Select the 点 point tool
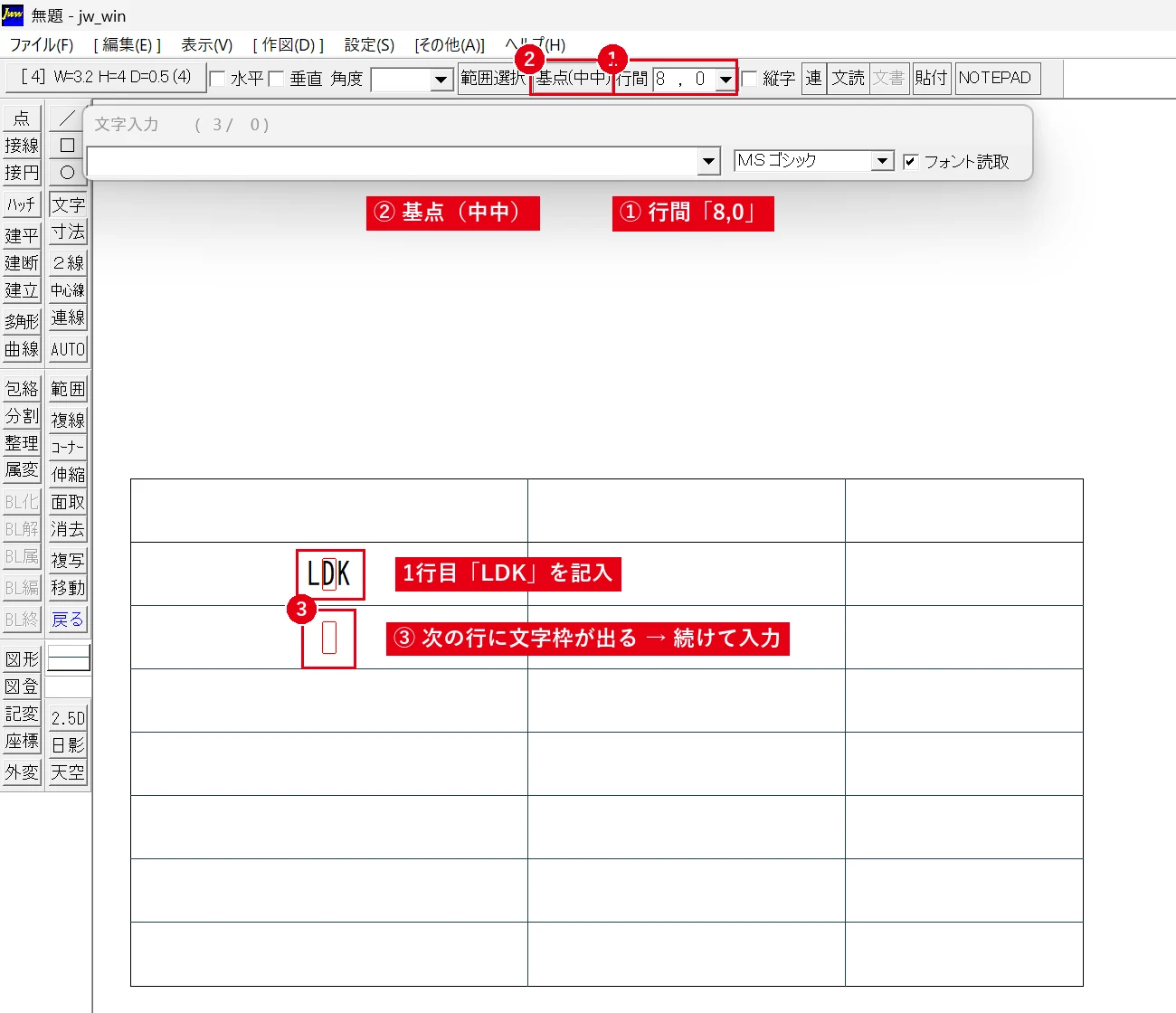The width and height of the screenshot is (1176, 1013). [22, 118]
